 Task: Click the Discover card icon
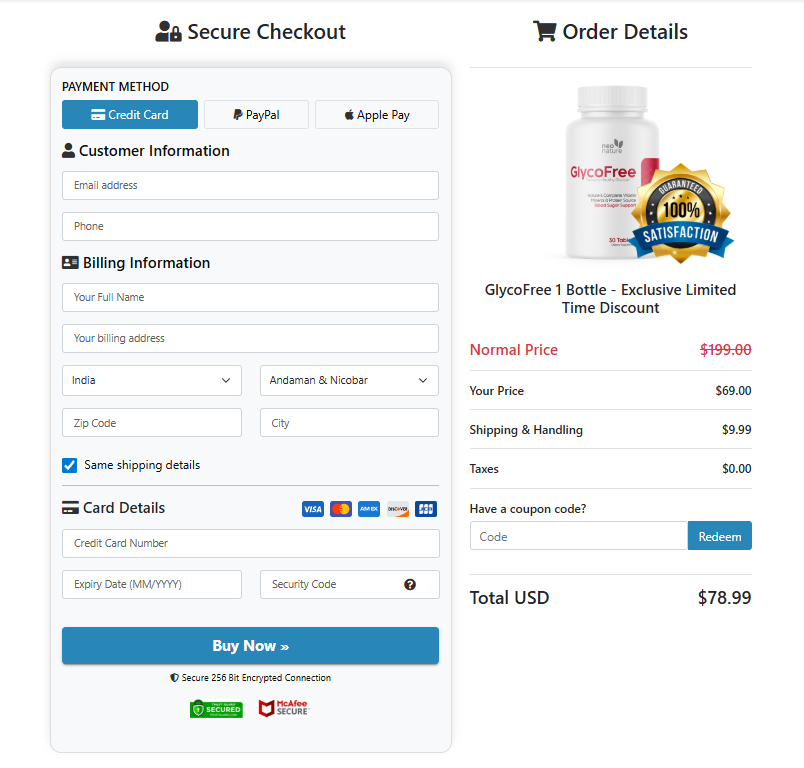click(x=397, y=509)
